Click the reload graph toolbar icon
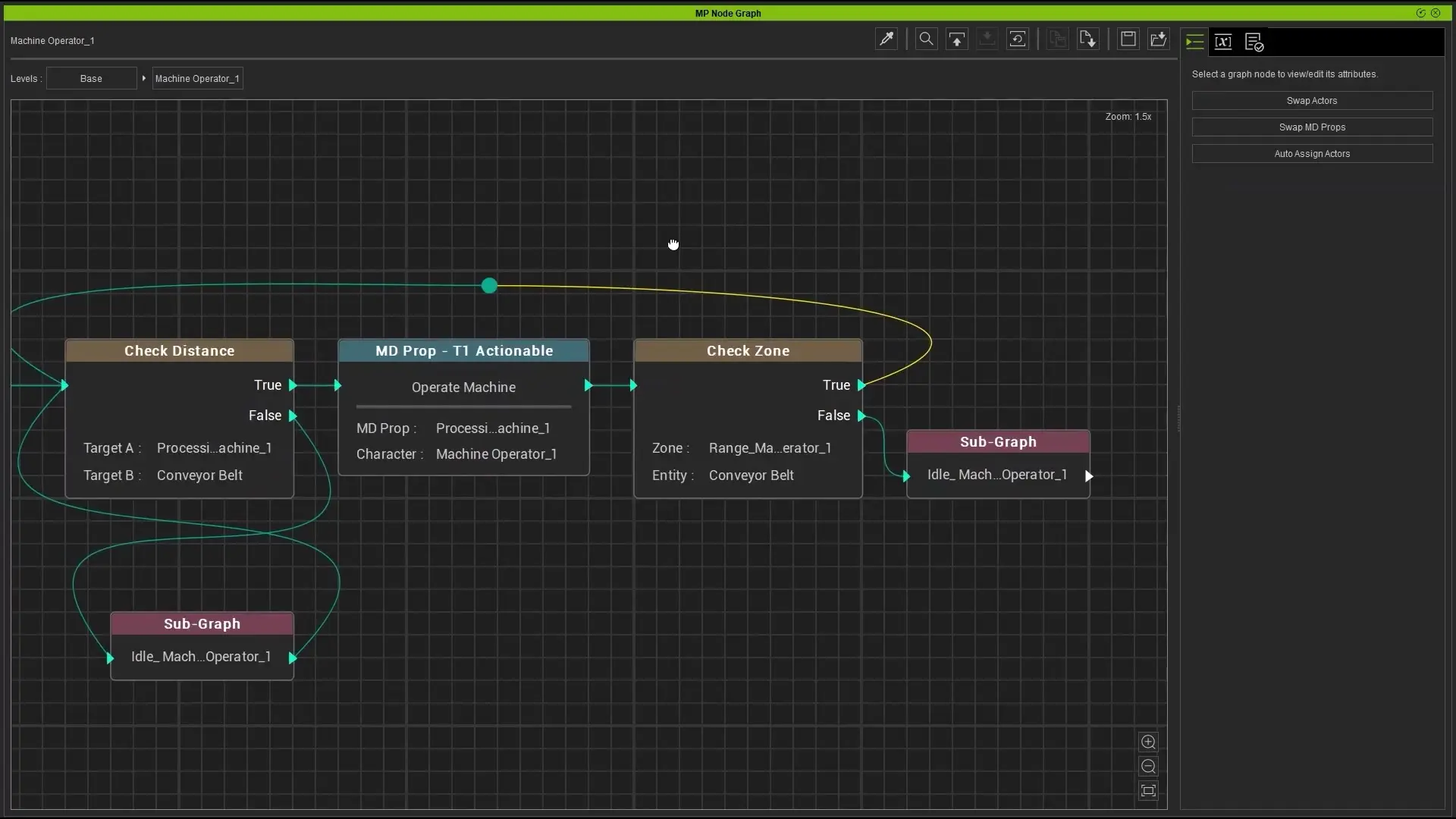Image resolution: width=1456 pixels, height=819 pixels. (1017, 39)
